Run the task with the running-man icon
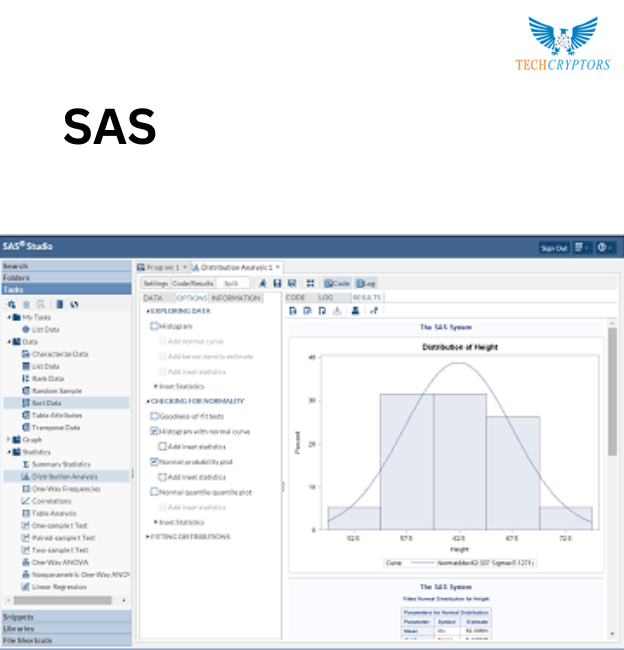Screen dimensions: 624x650 click(x=262, y=283)
